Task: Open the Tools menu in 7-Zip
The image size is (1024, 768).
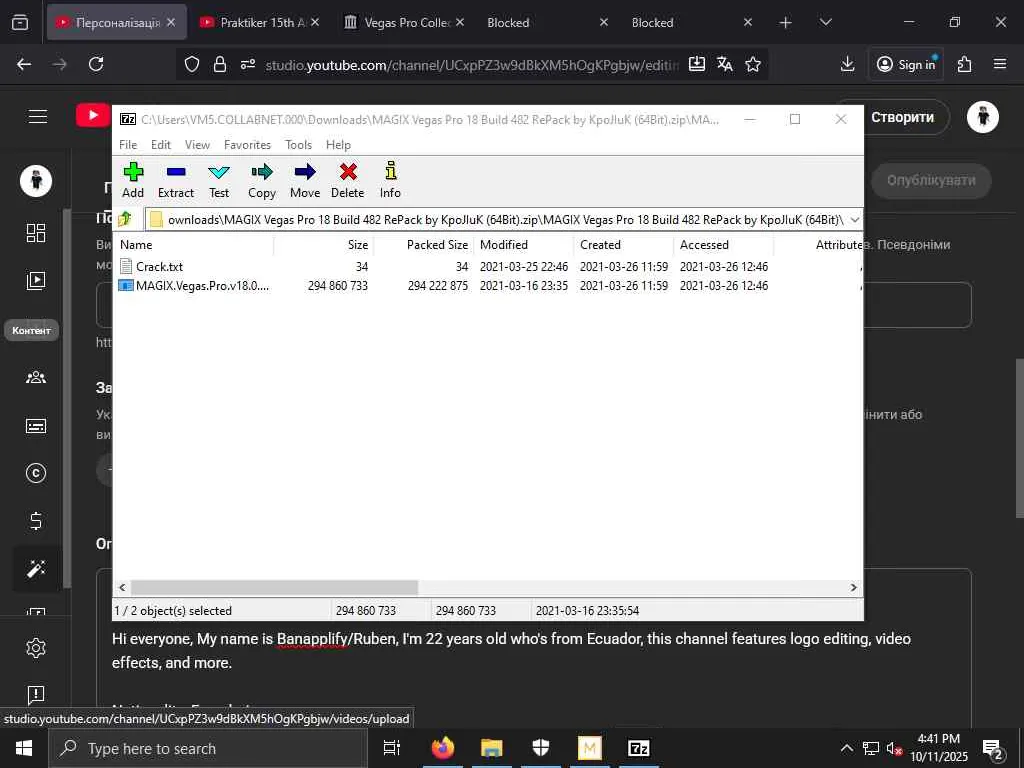Action: 298,144
